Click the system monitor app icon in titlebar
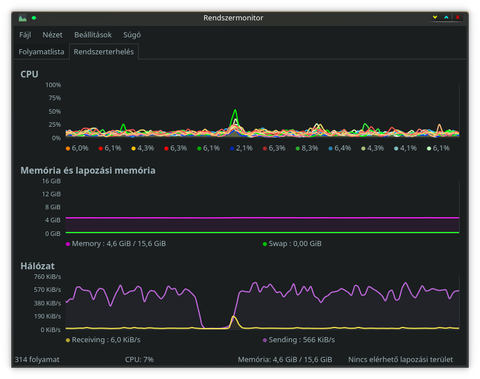 point(23,18)
